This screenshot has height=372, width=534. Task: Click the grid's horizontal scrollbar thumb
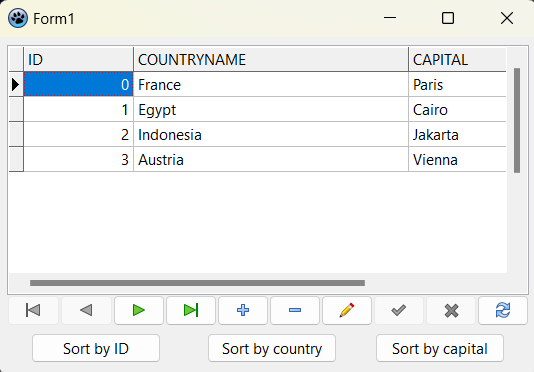click(x=198, y=283)
